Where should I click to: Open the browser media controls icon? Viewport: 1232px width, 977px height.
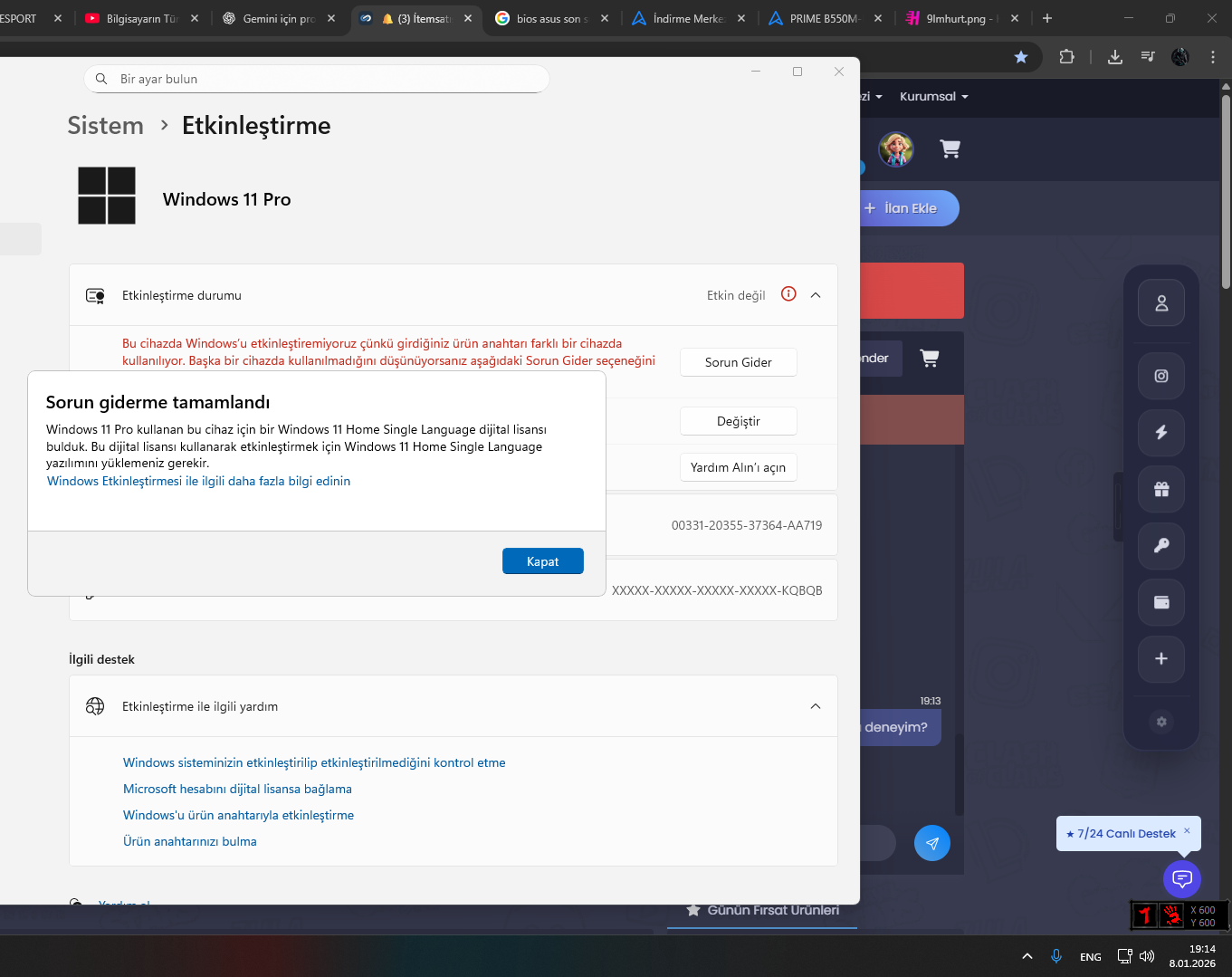(x=1148, y=57)
